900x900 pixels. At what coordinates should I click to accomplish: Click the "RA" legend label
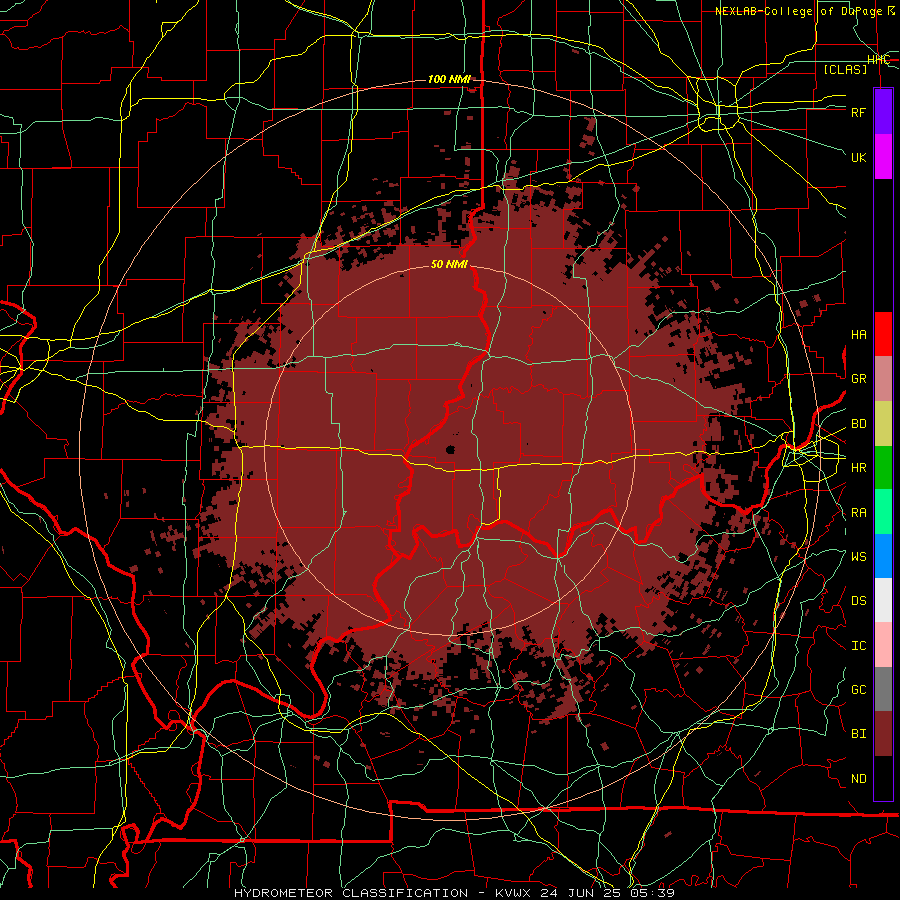click(x=859, y=513)
